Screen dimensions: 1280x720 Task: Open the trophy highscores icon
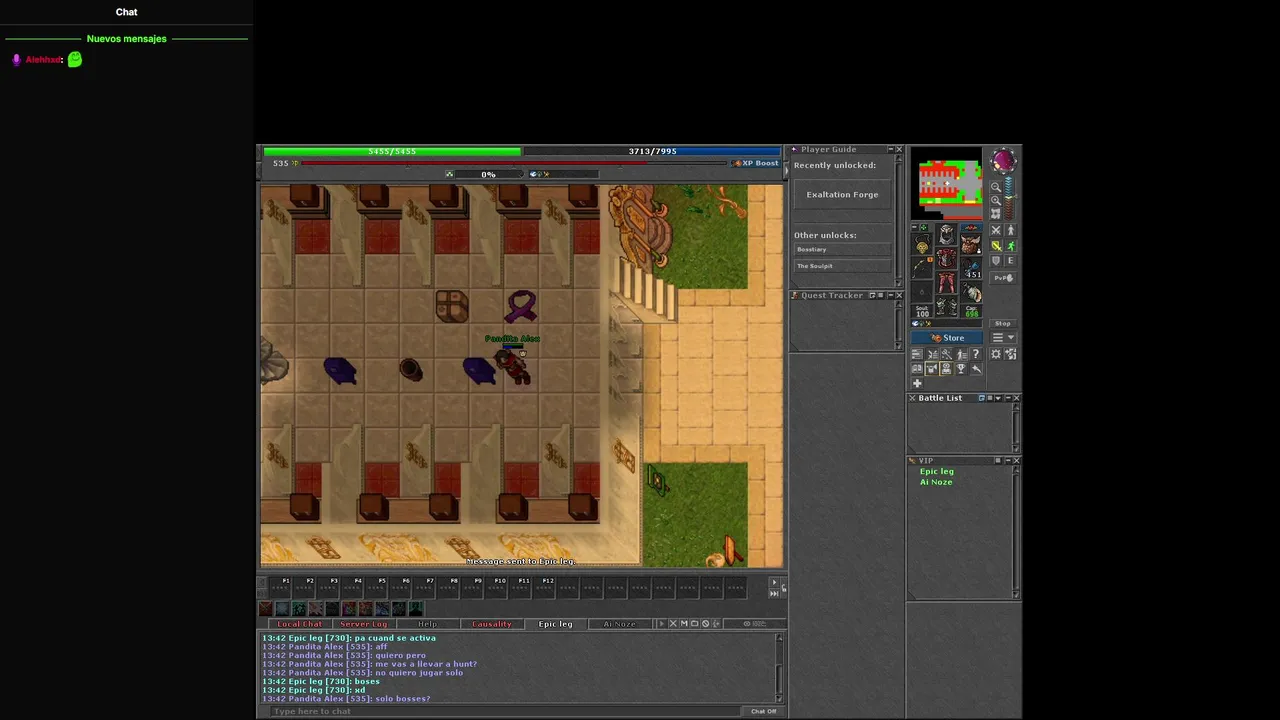[x=961, y=369]
